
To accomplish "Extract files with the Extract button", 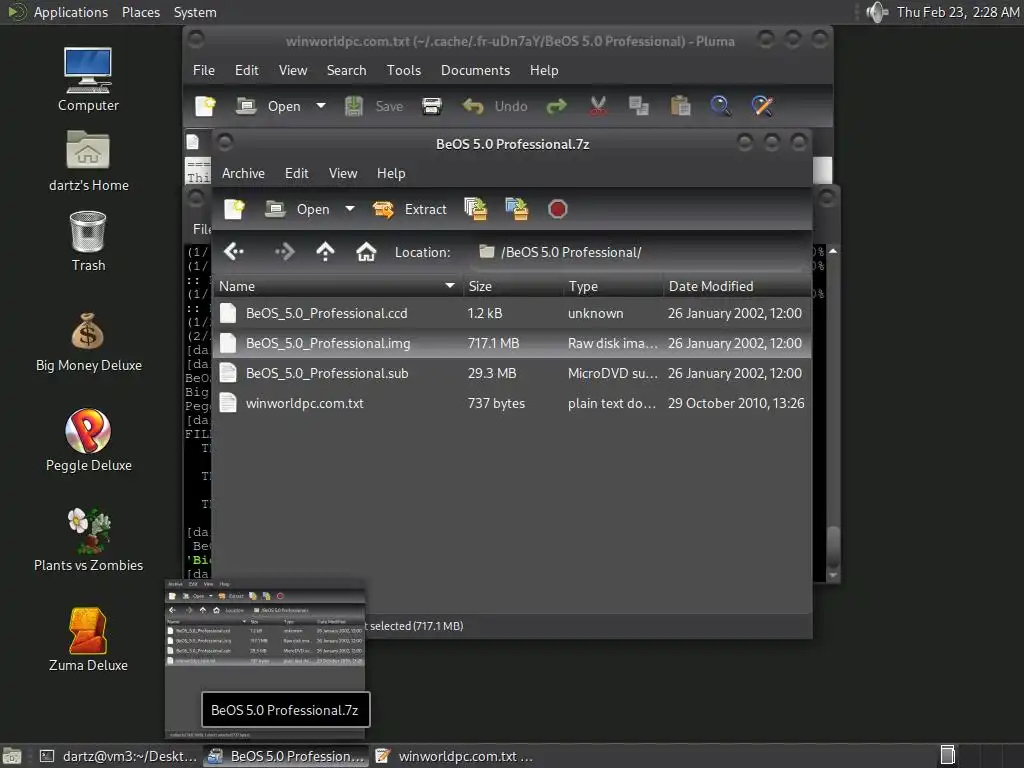I will (409, 209).
